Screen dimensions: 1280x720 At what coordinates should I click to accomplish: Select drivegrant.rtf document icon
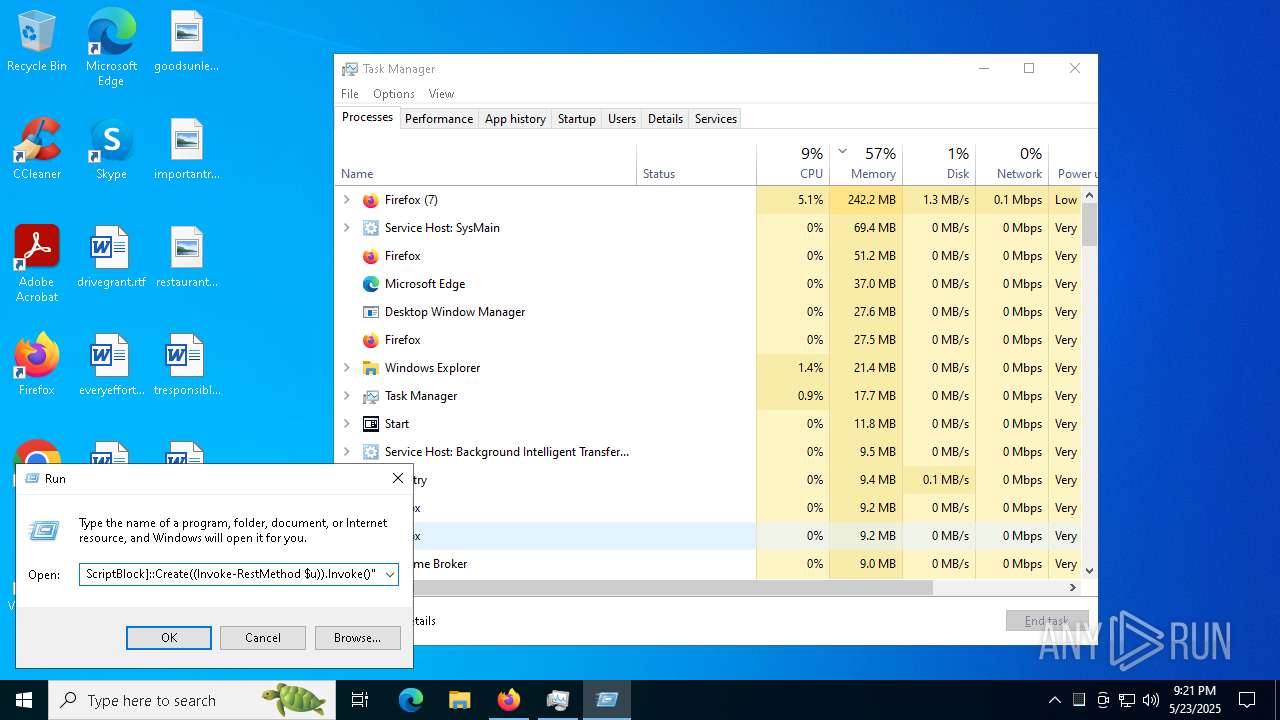(111, 257)
